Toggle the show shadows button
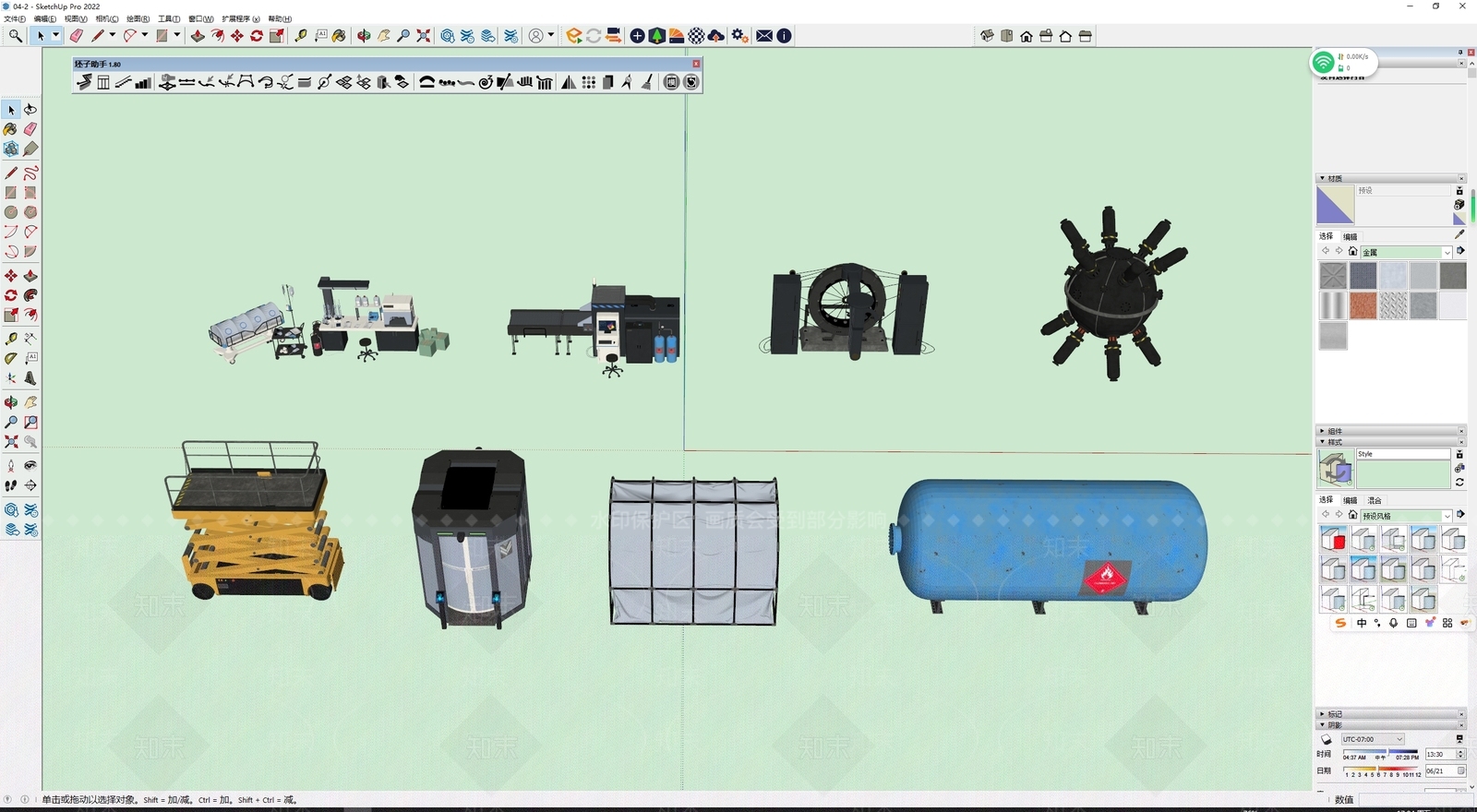 (1327, 740)
